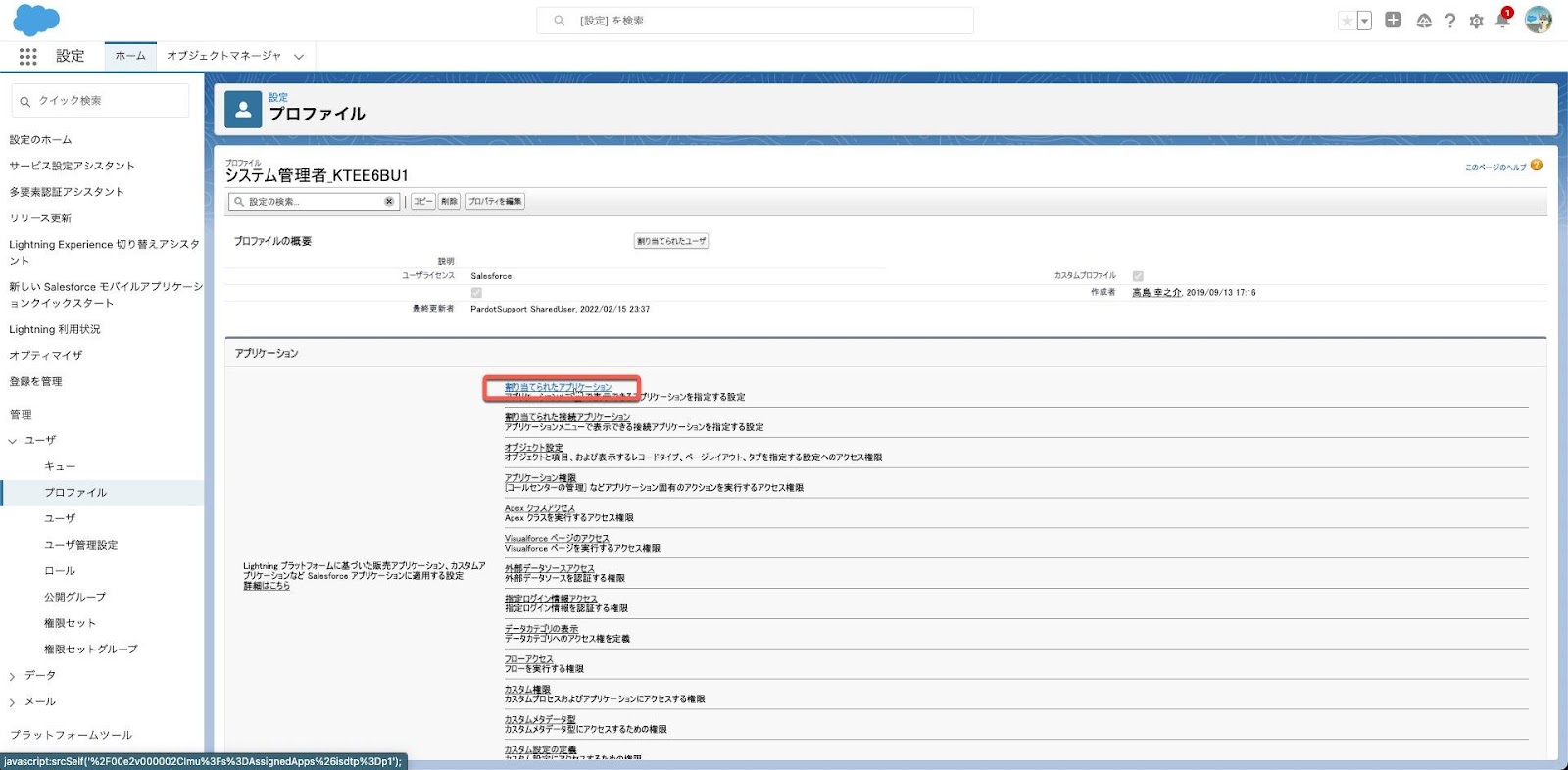Open the notifications bell icon
This screenshot has height=770, width=1568.
(1502, 21)
